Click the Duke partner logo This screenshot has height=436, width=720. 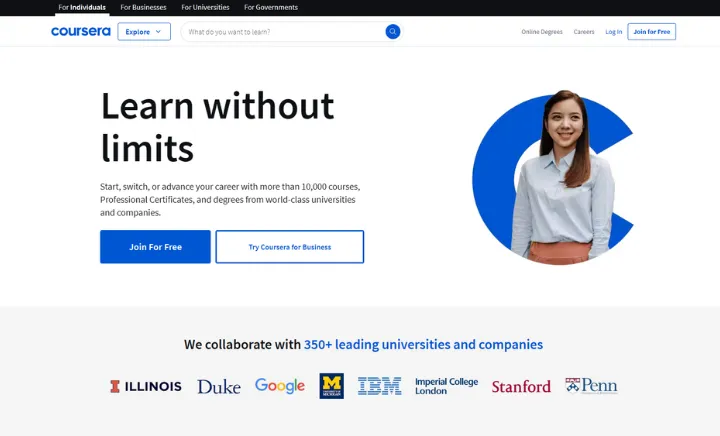pyautogui.click(x=219, y=386)
